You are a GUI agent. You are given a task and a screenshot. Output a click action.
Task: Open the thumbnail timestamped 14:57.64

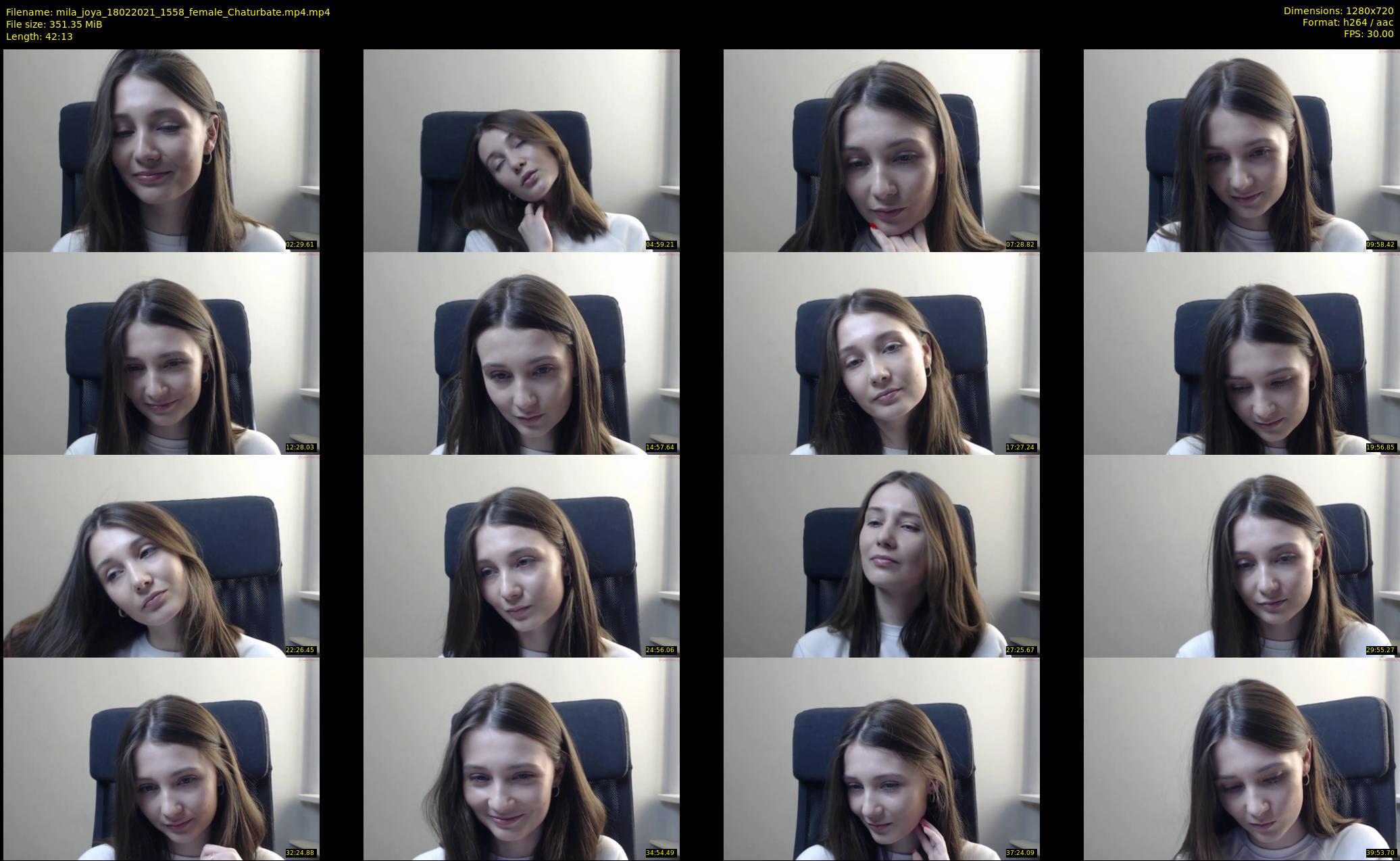click(521, 353)
